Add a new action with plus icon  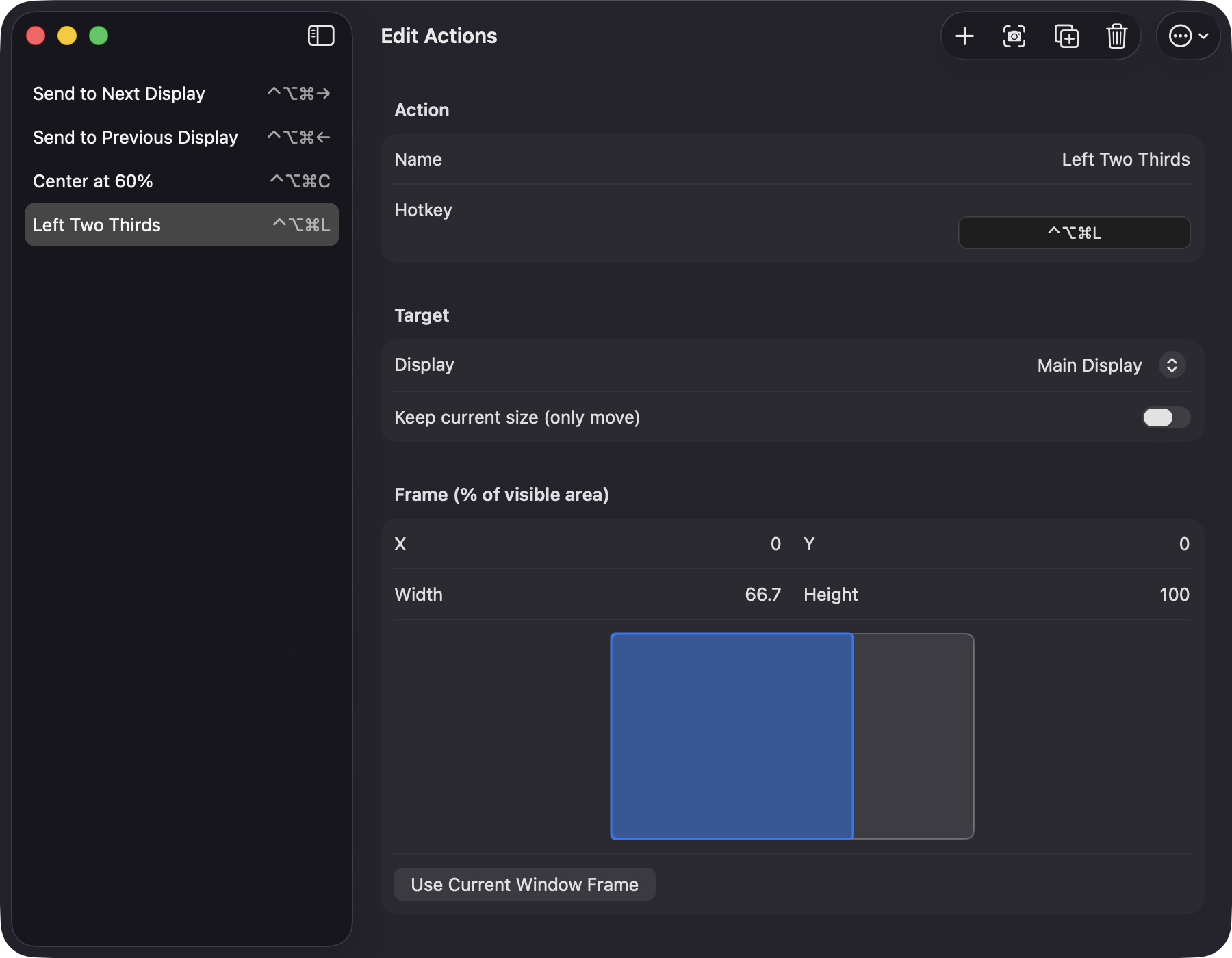click(964, 36)
